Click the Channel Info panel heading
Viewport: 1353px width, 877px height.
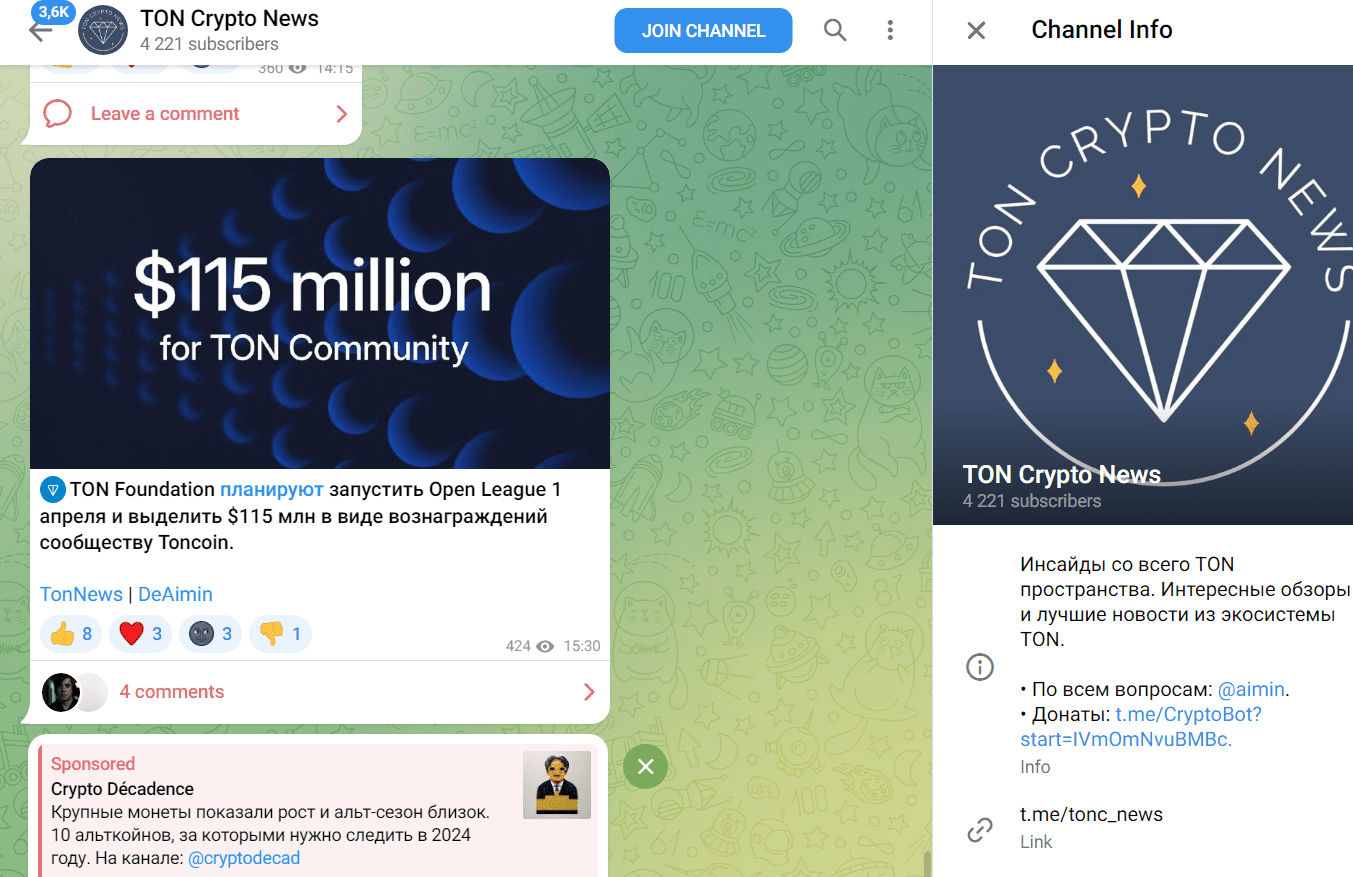1102,30
